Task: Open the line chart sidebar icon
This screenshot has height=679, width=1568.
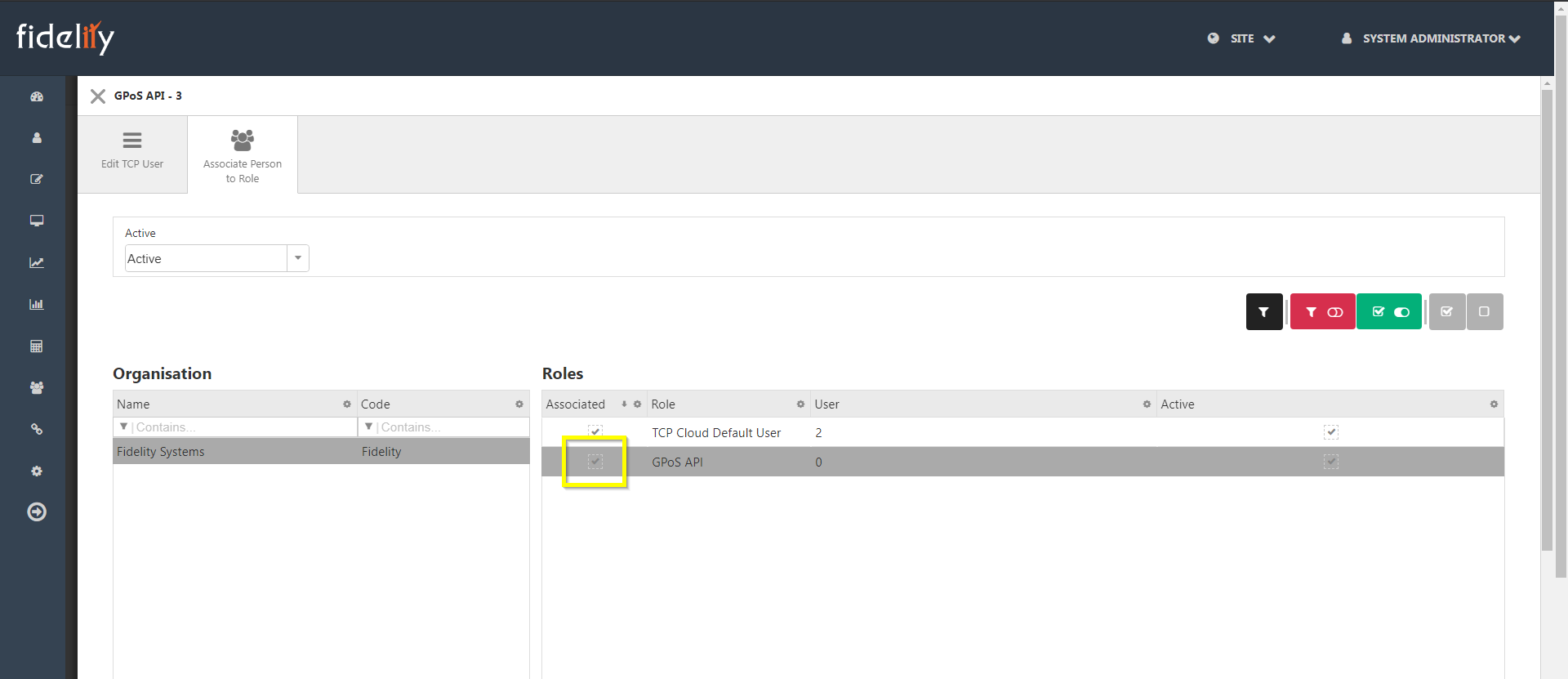Action: tap(37, 262)
